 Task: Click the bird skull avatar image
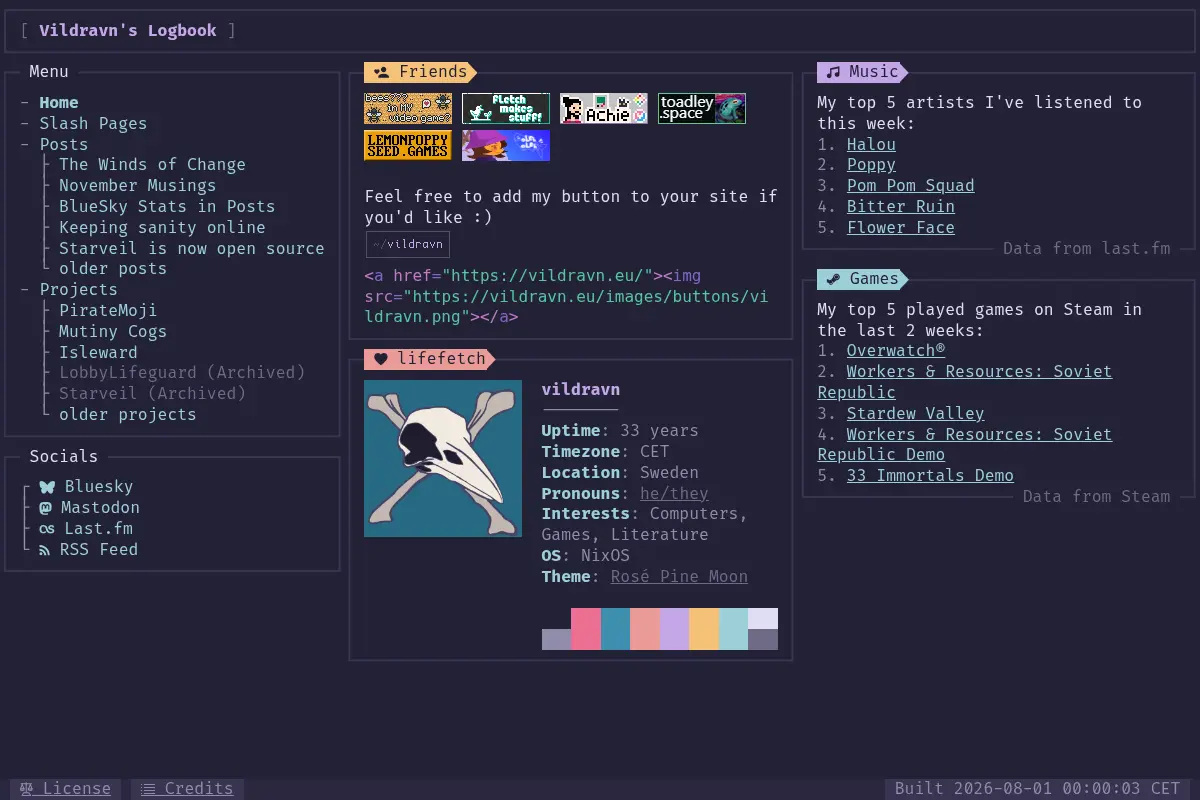tap(443, 458)
